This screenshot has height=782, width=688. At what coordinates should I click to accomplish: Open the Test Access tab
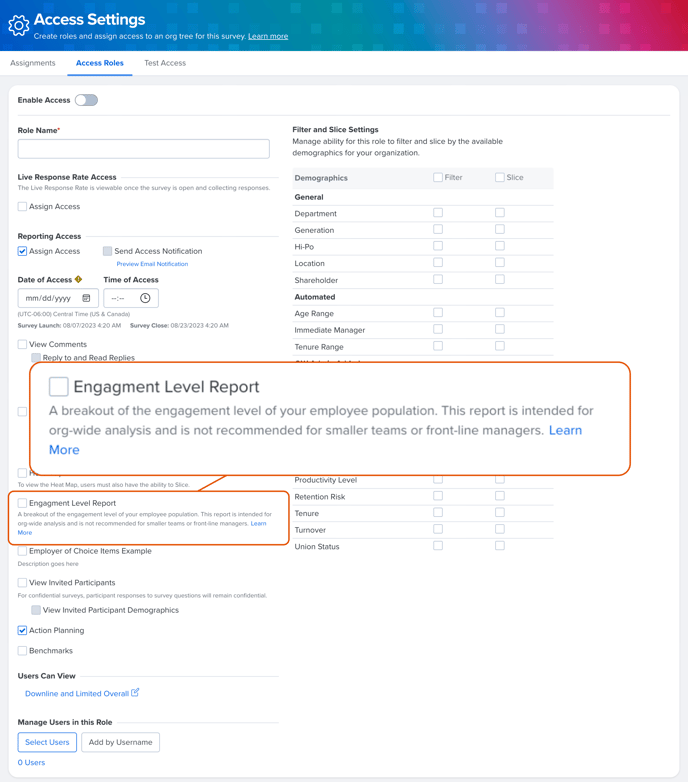[x=165, y=63]
